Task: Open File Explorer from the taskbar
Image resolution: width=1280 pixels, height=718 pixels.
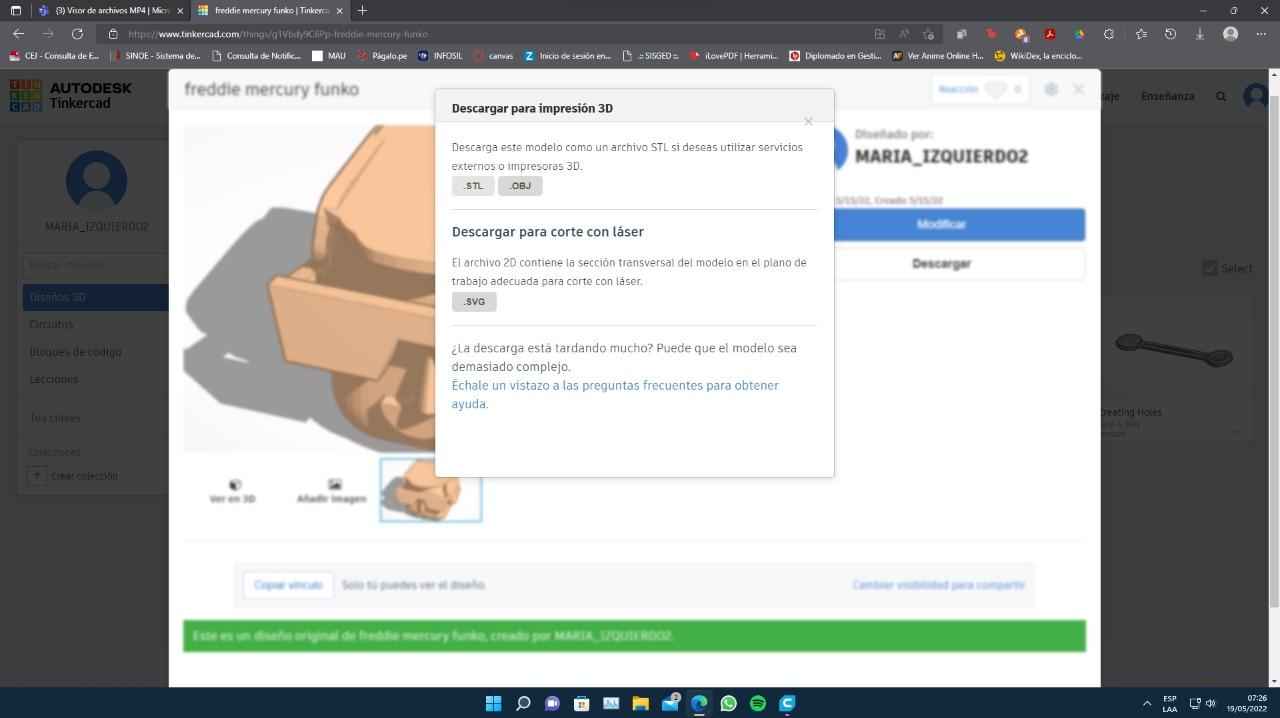Action: coord(640,704)
